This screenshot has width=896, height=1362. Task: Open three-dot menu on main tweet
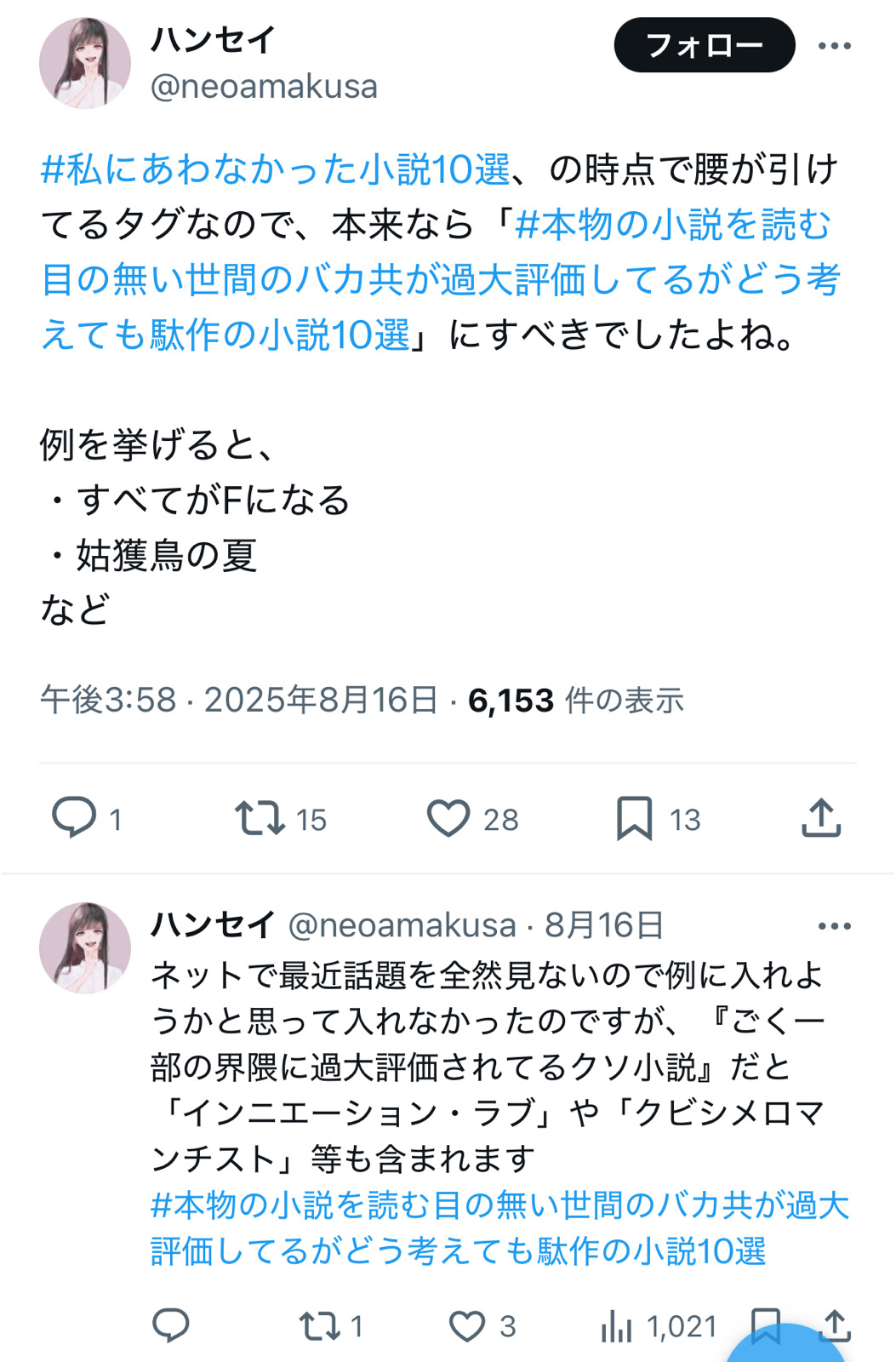834,46
